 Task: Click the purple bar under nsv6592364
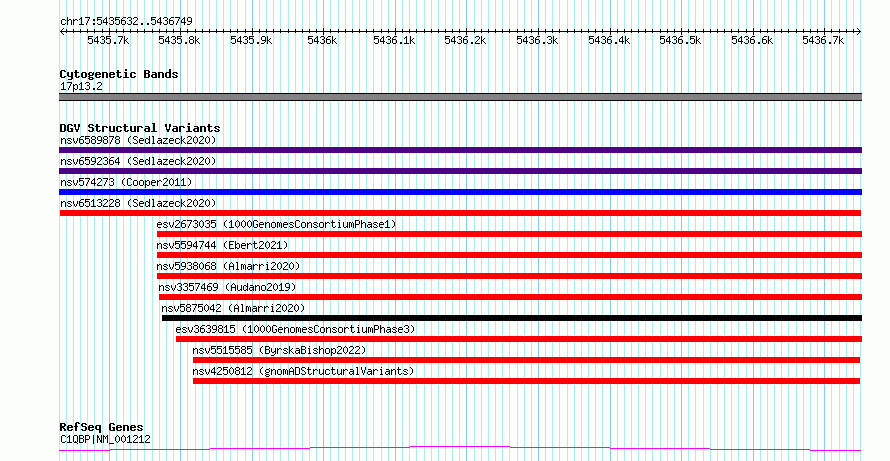pos(460,171)
